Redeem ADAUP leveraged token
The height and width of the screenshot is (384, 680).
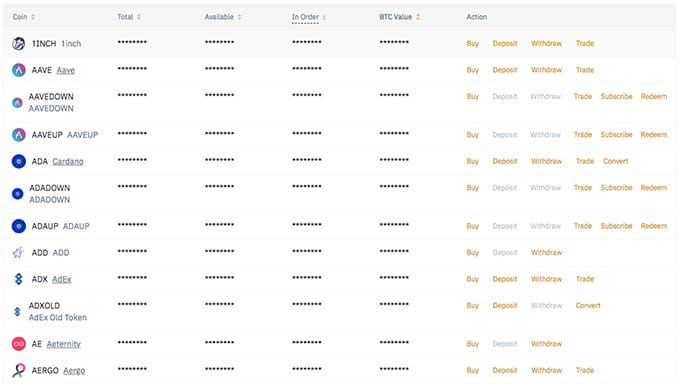(x=654, y=226)
